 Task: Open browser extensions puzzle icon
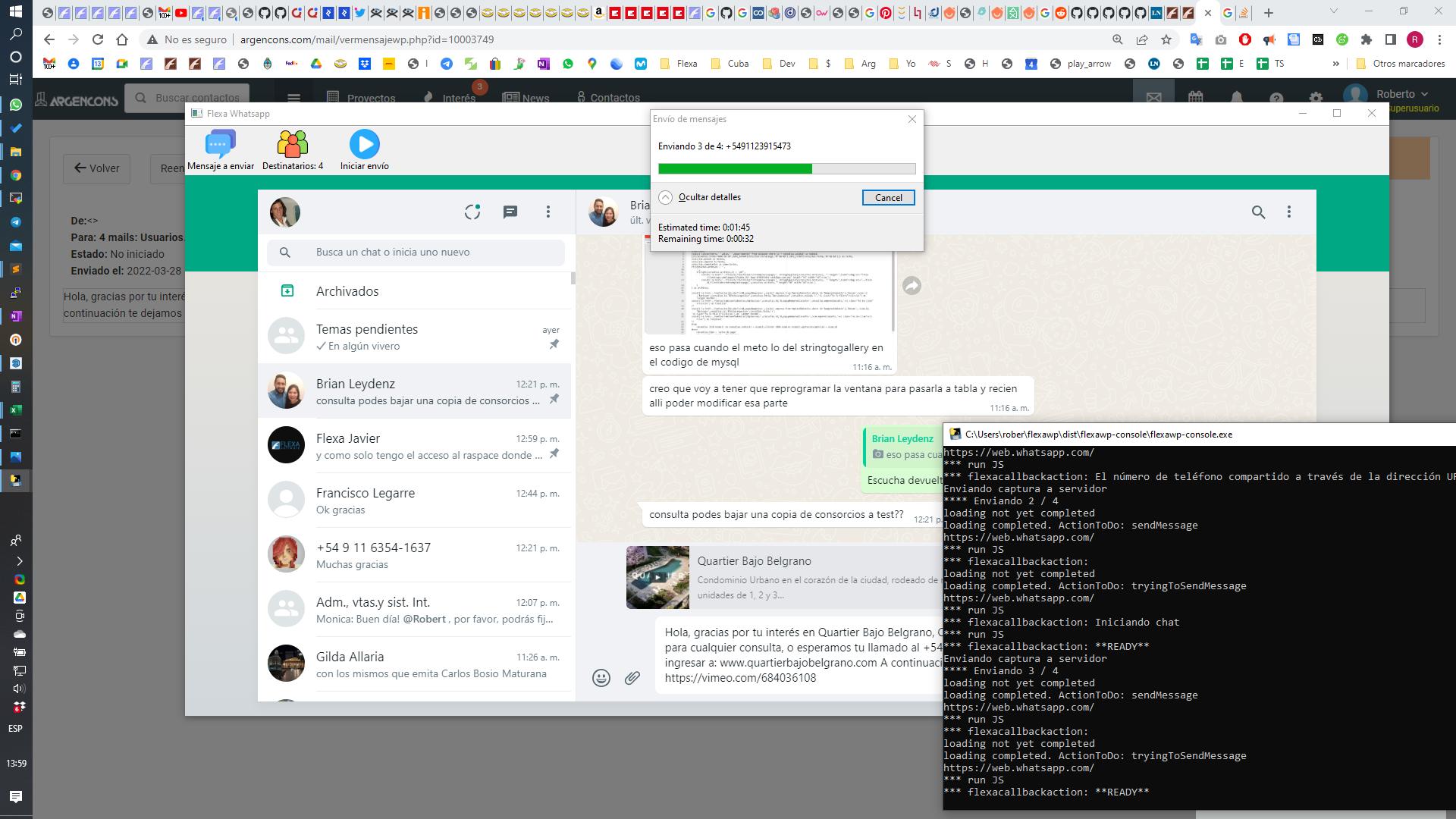[x=1367, y=39]
